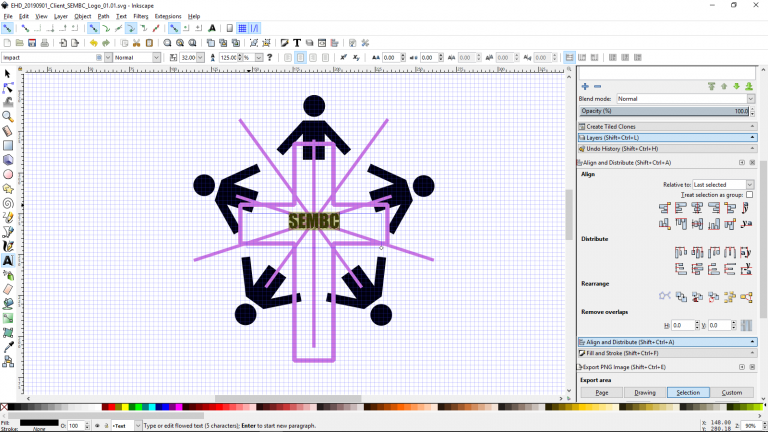Select the 3D Box tool
Viewport: 768px width, 432px height.
[x=7, y=160]
